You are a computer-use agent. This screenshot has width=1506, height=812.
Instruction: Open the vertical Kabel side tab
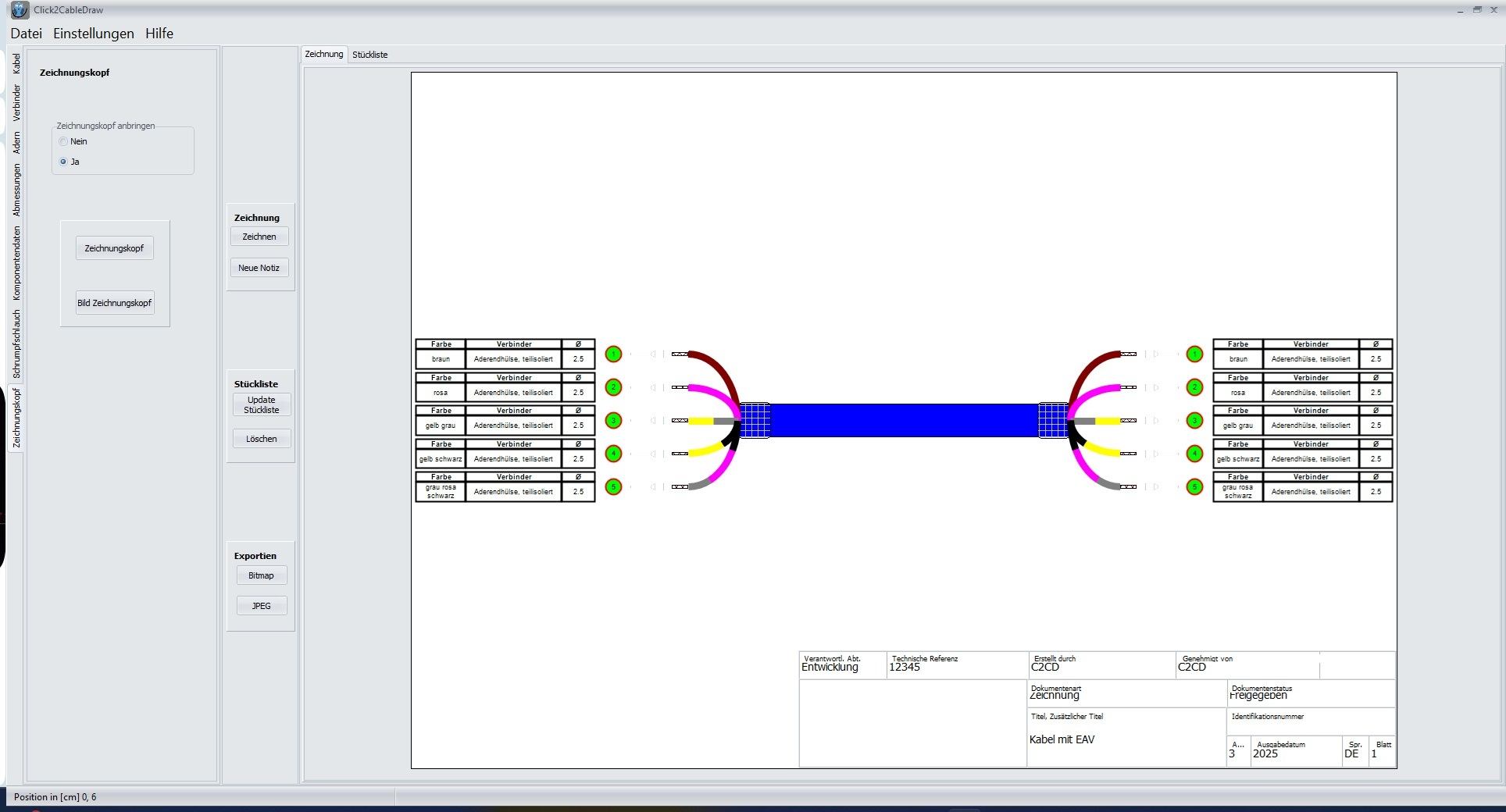tap(16, 64)
